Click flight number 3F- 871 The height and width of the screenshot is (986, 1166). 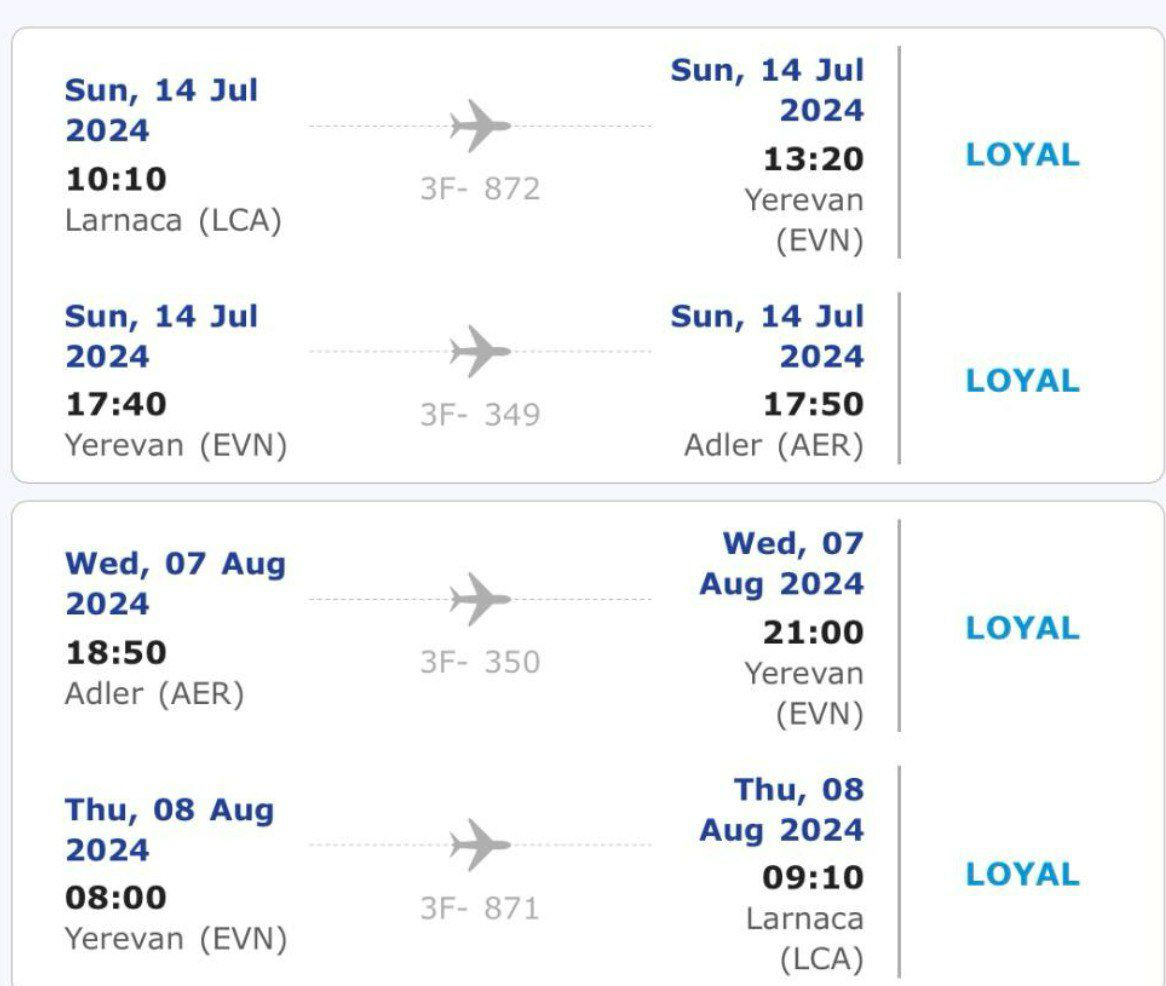[x=480, y=908]
